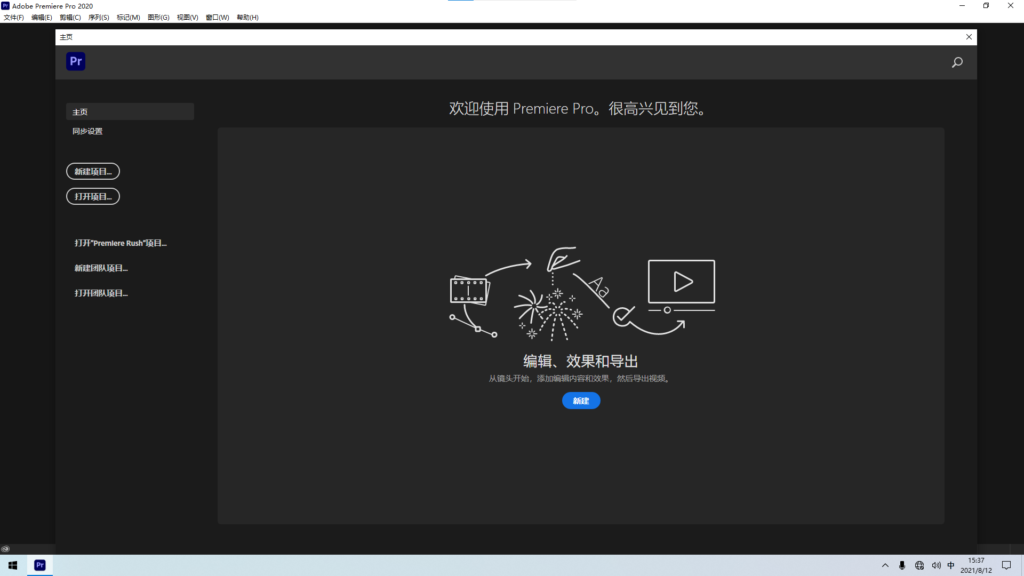Choose 新建团队项目... link
The width and height of the screenshot is (1024, 576).
(x=101, y=268)
